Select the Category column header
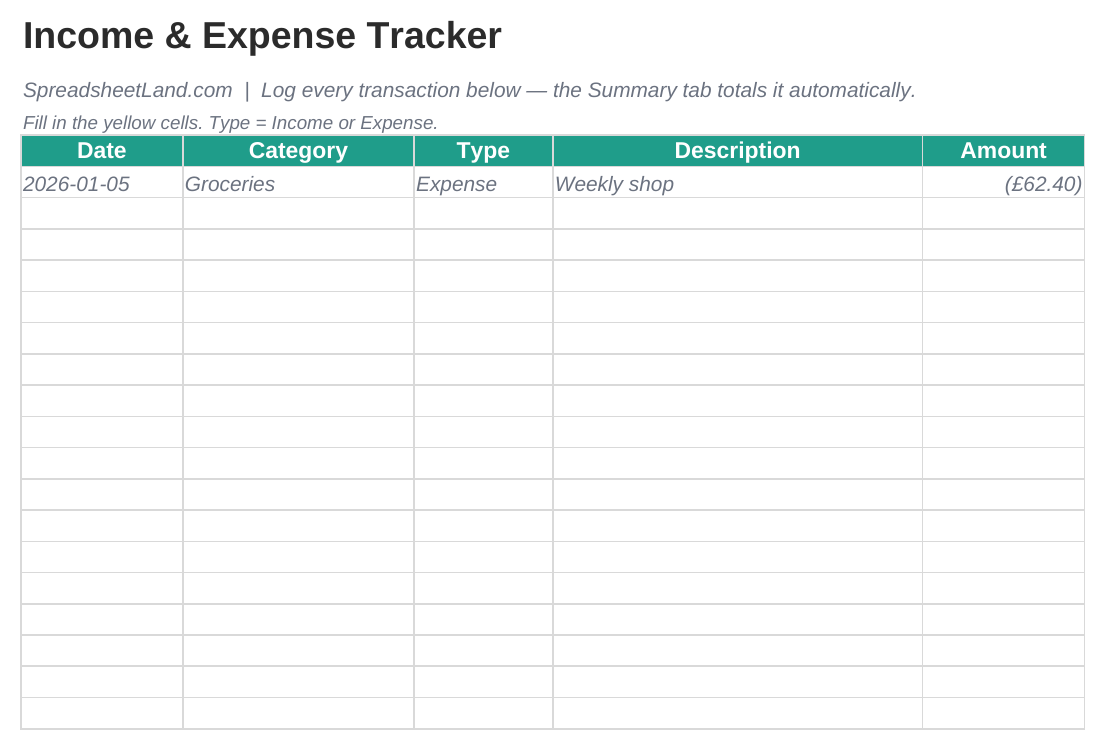 [298, 151]
